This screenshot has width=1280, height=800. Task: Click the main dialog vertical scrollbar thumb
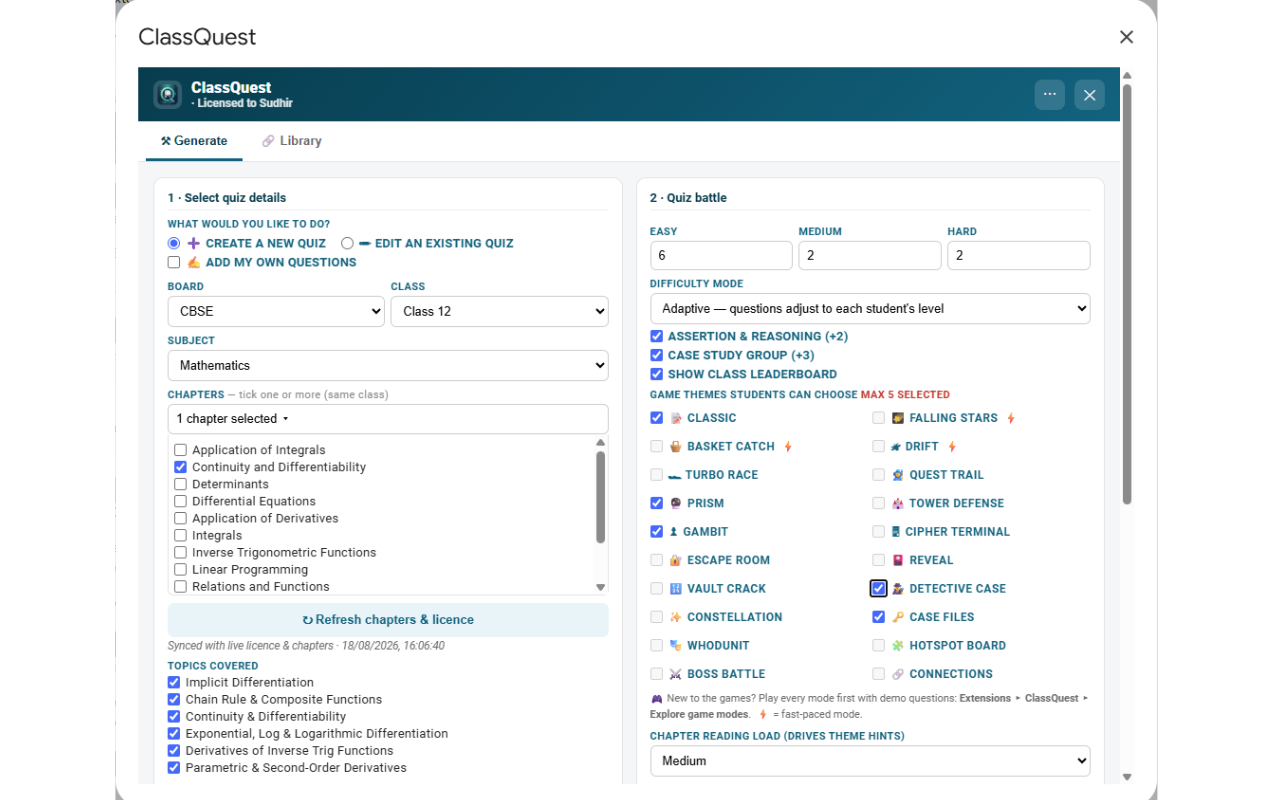click(x=1127, y=294)
